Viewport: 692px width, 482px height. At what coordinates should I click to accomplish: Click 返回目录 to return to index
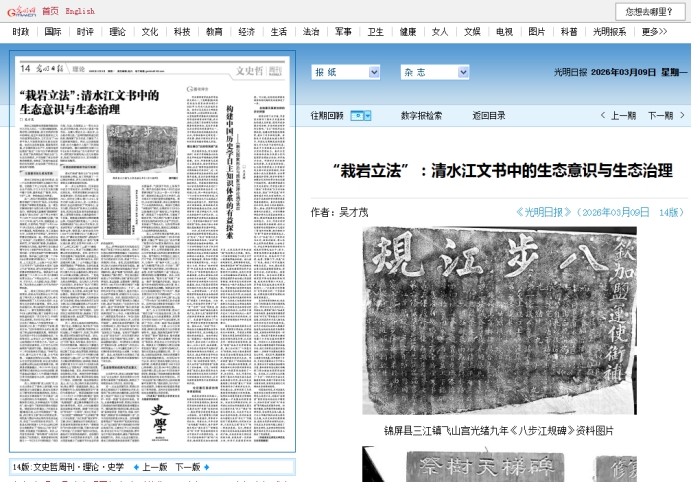(x=489, y=116)
